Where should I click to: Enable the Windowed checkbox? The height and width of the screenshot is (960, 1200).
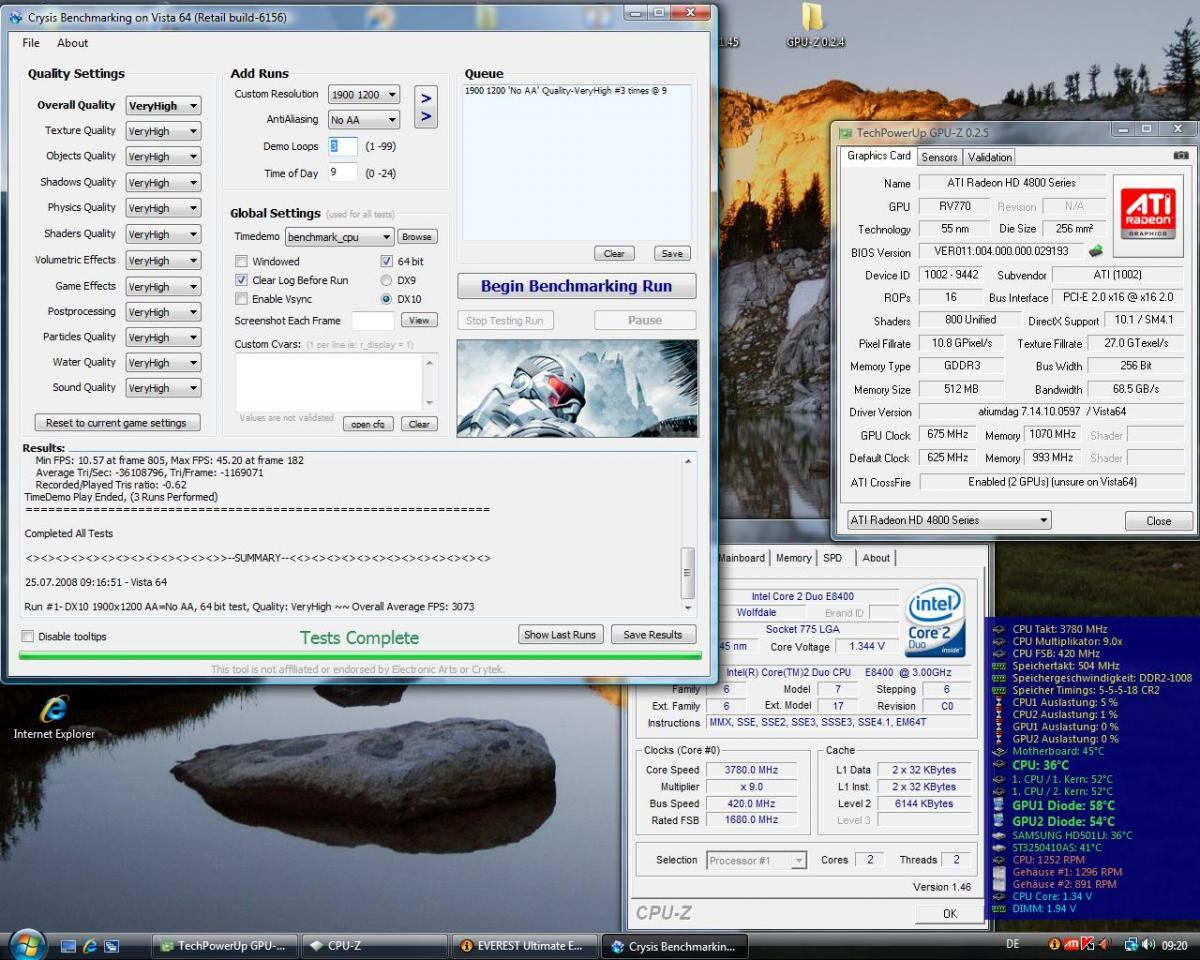[241, 261]
